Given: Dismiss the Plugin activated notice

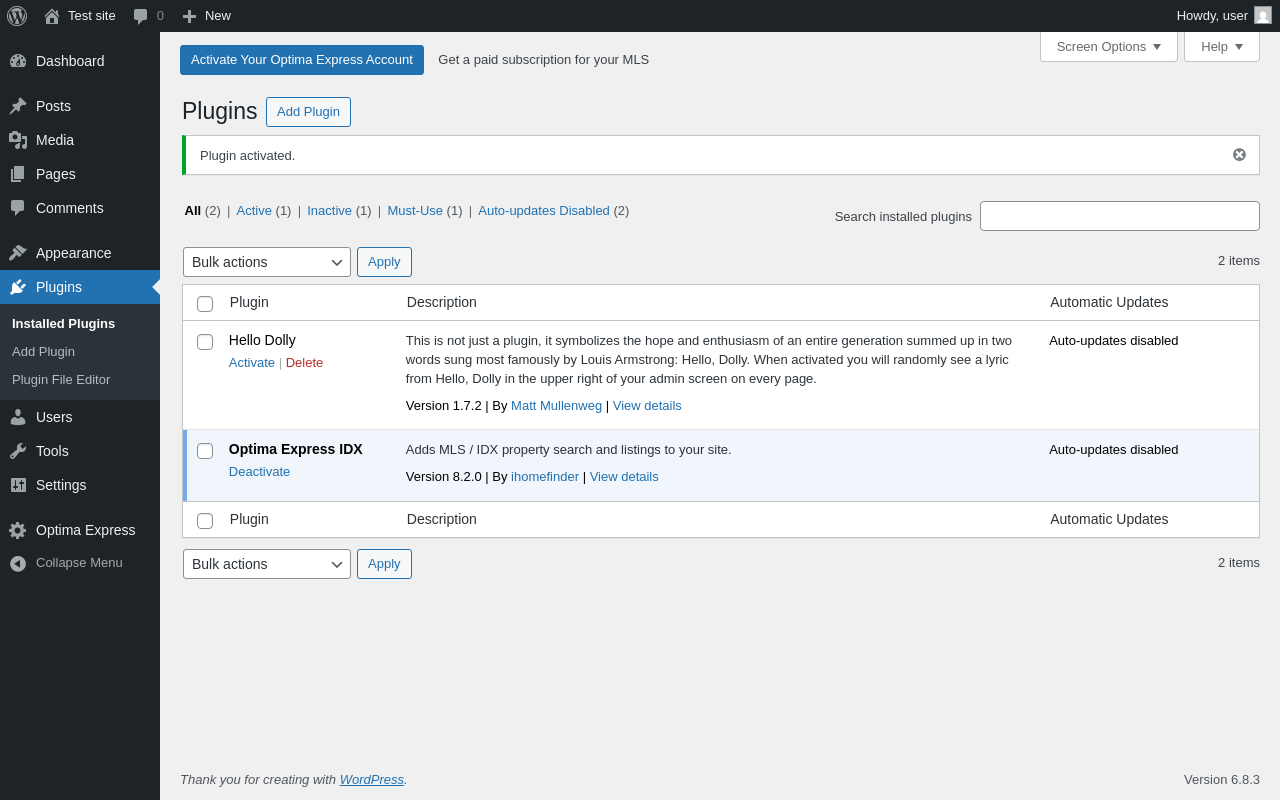Looking at the screenshot, I should 1239,155.
